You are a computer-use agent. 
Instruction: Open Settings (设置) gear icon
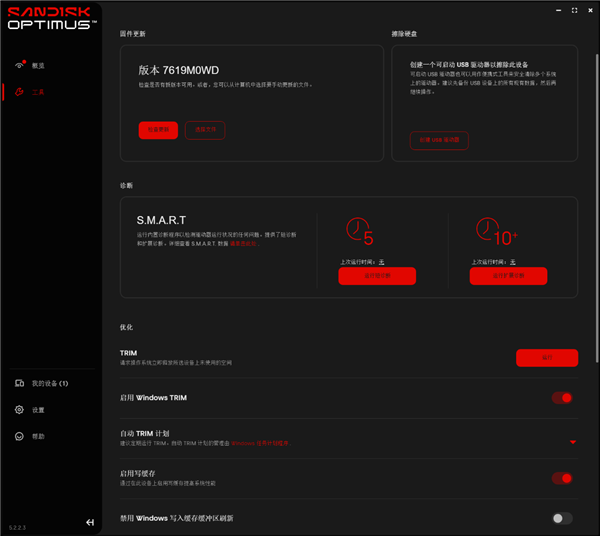[19, 410]
